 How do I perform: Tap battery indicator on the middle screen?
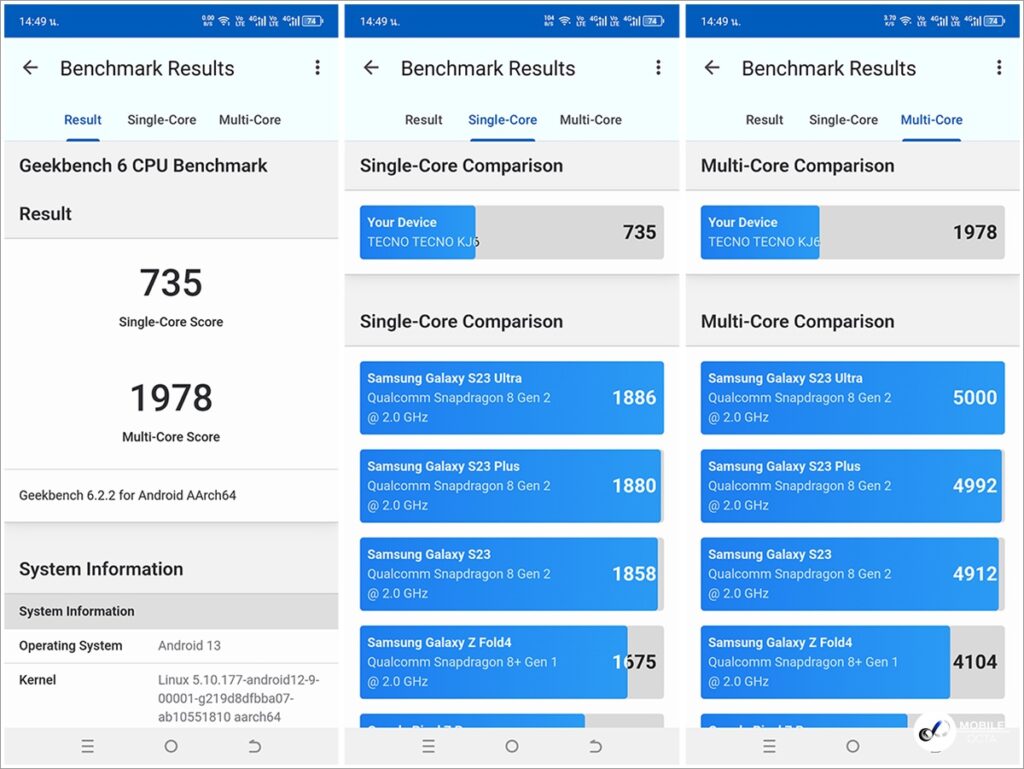tap(653, 21)
